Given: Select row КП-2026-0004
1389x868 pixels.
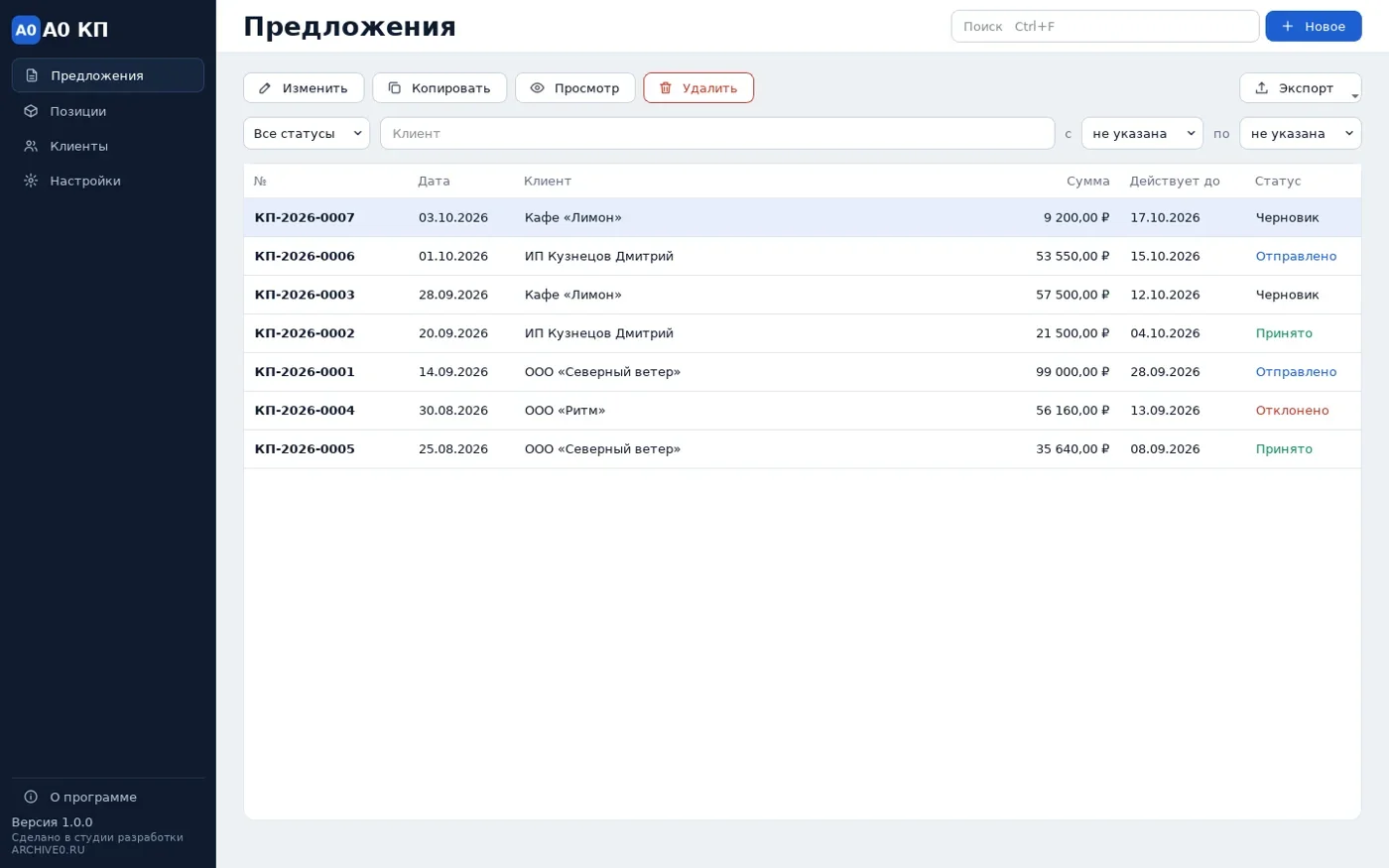Looking at the screenshot, I should point(803,411).
